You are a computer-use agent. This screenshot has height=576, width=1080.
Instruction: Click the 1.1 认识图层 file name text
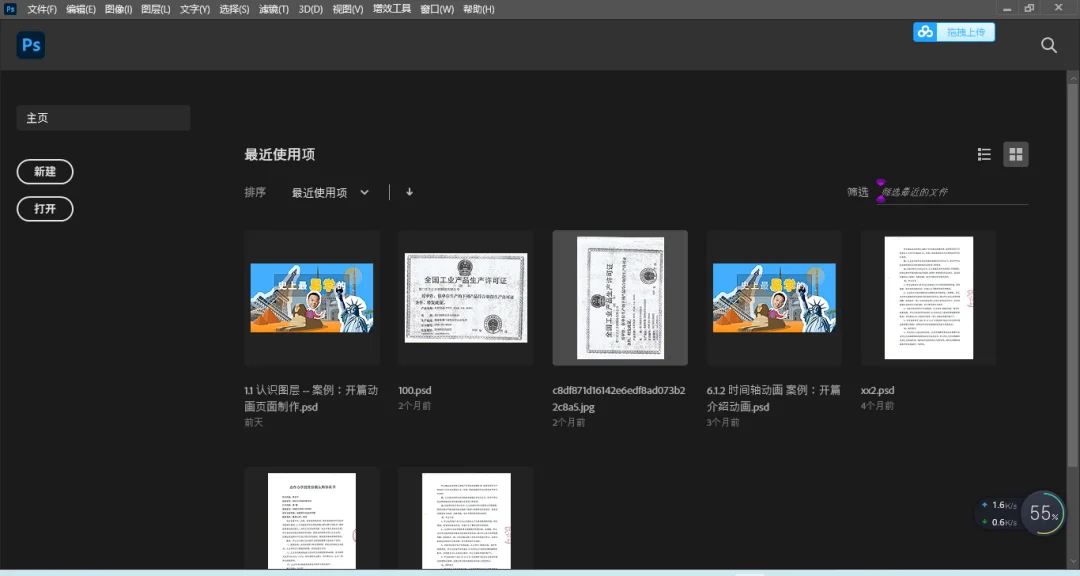pyautogui.click(x=311, y=398)
